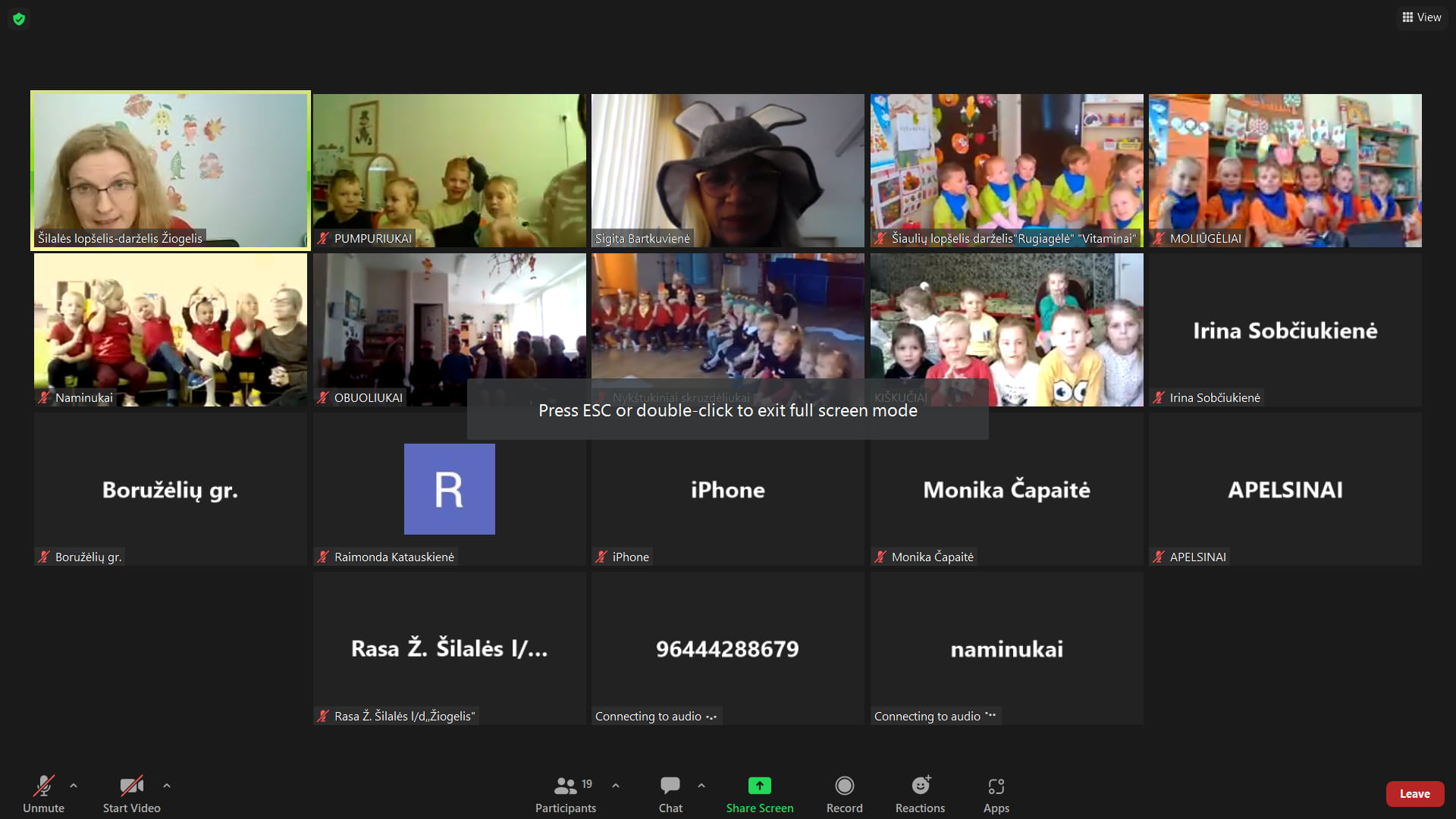Image resolution: width=1456 pixels, height=819 pixels.
Task: Click the muted mic icon beside Irina Sobčiukienė name label
Action: click(x=1159, y=397)
